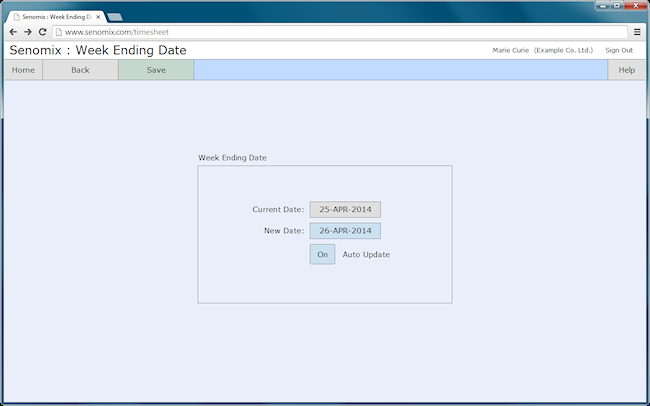This screenshot has height=406, width=650.
Task: Minimize the browser window
Action: [x=603, y=6]
